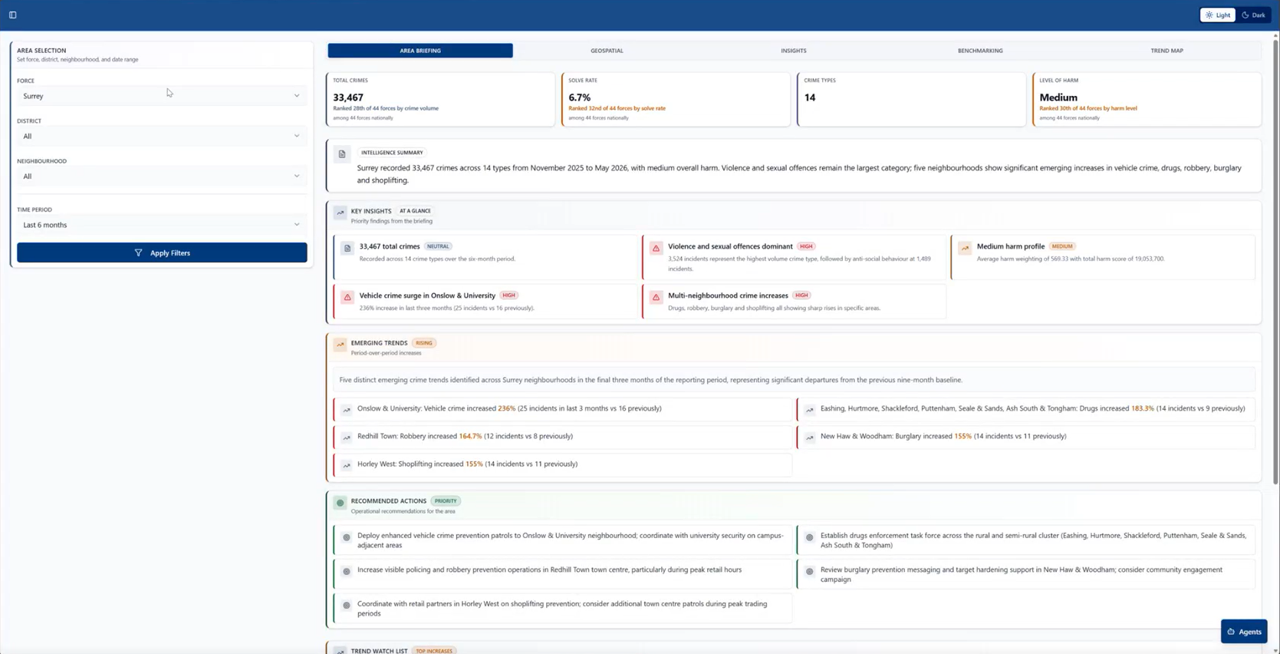Open the Trend Map tab

click(1167, 50)
